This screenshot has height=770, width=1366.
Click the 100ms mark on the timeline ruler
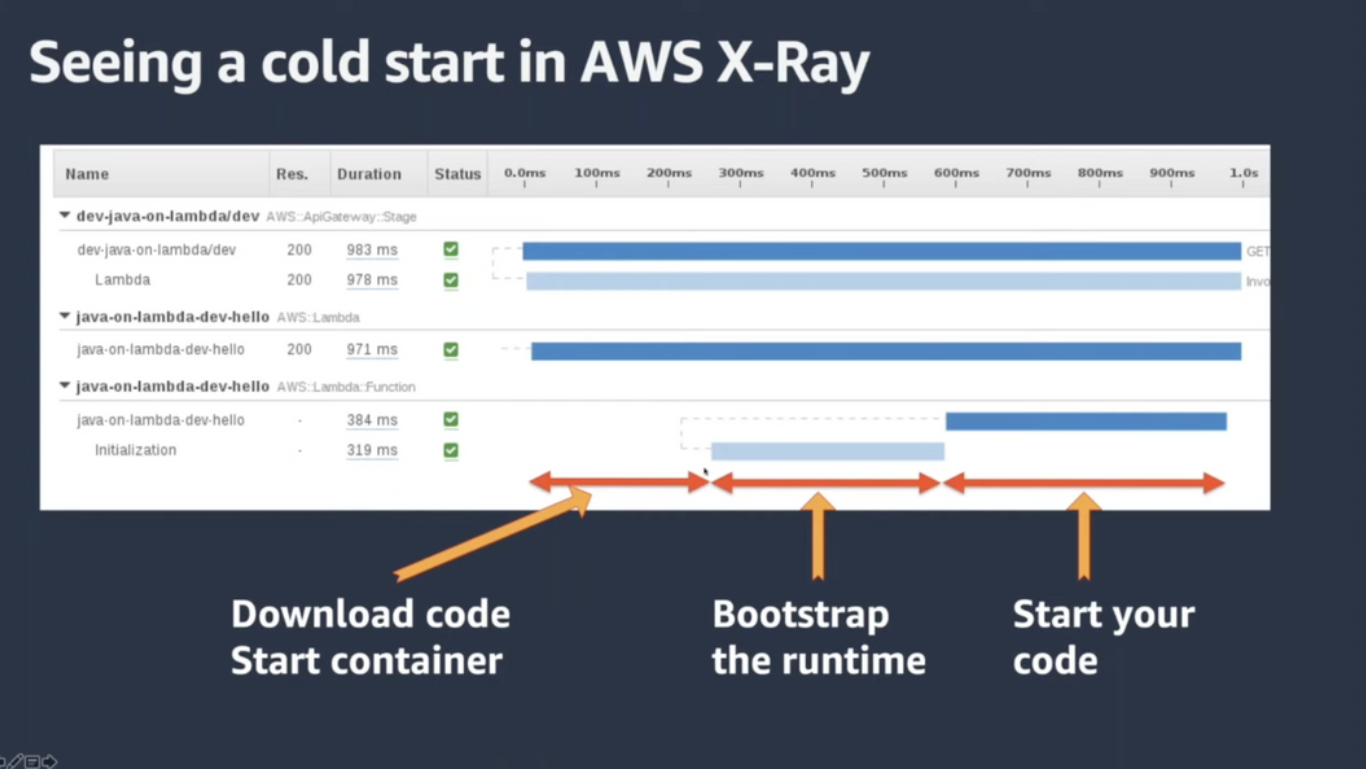click(x=597, y=174)
